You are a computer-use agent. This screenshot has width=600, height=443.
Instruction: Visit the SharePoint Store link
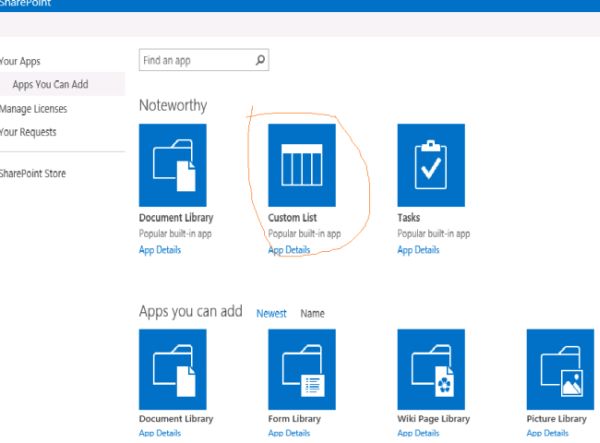coord(33,173)
